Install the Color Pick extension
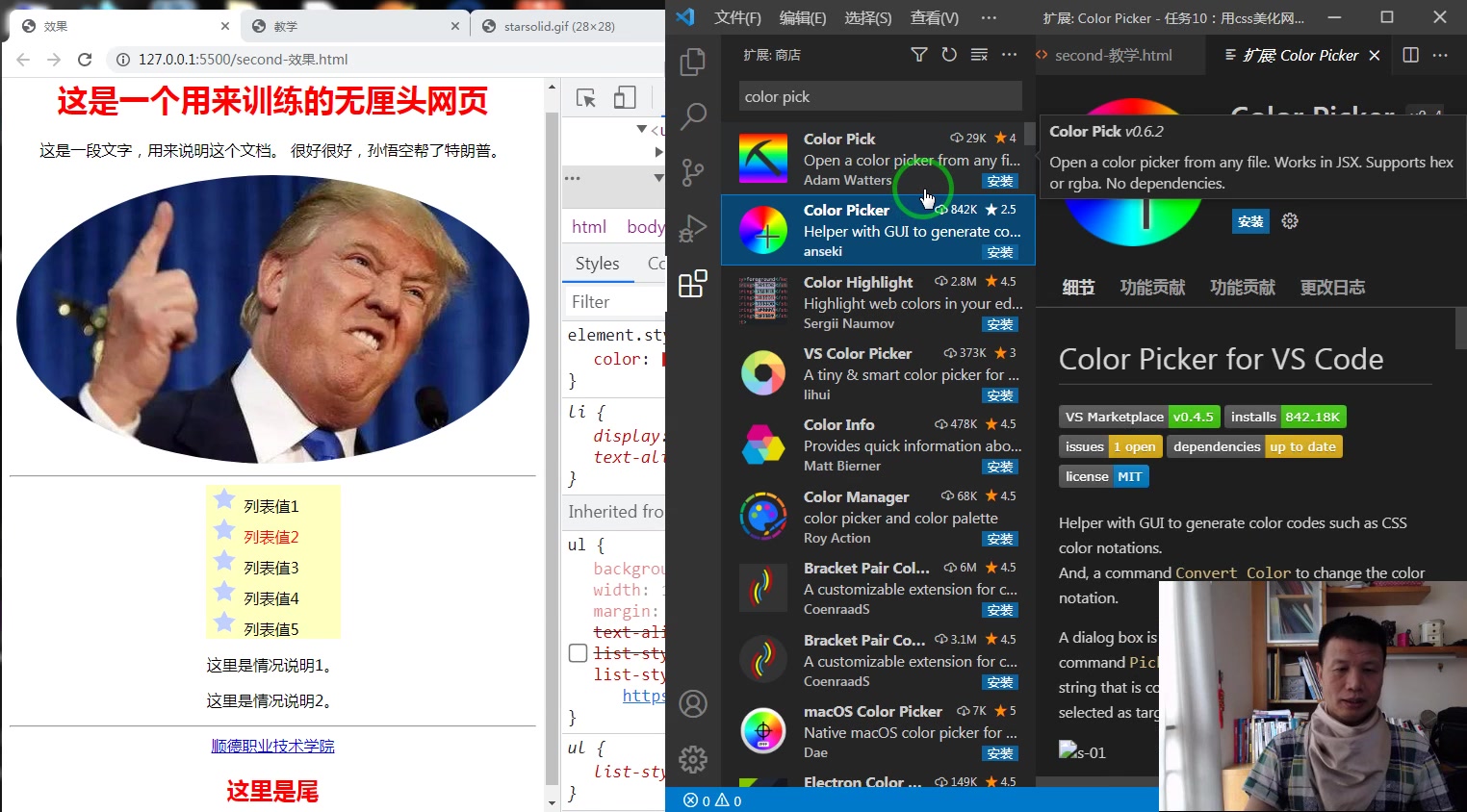The height and width of the screenshot is (812, 1467). [x=1000, y=181]
